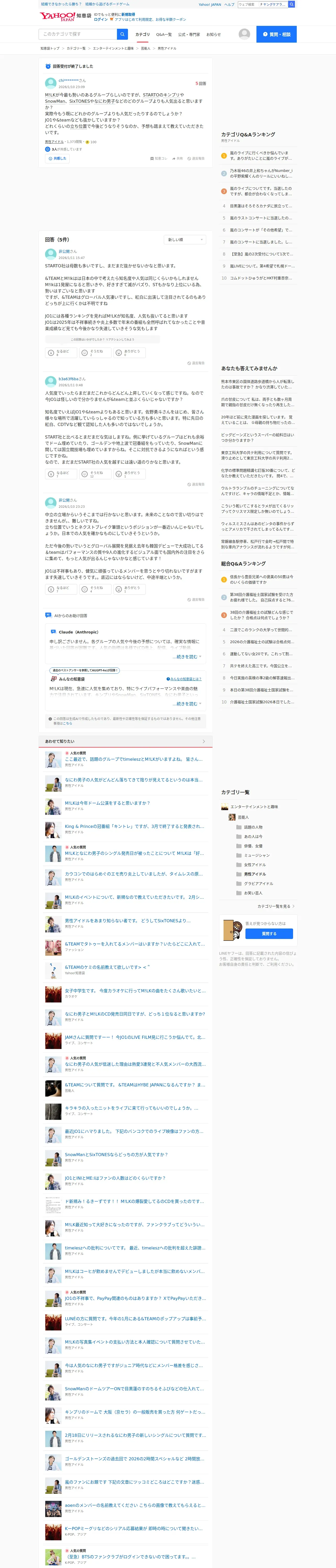The image size is (336, 1568).
Task: Click avatar of user b3a63f6ba
Action: click(51, 382)
